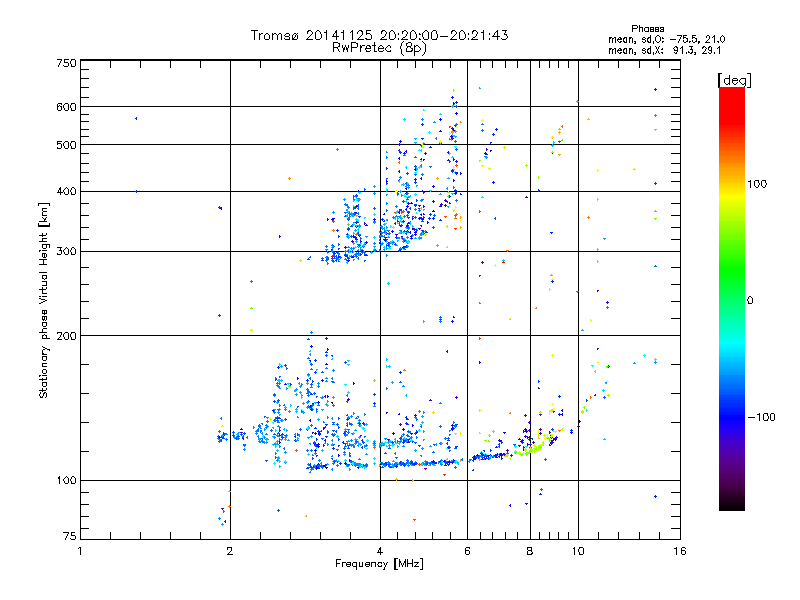Click the y-axis tick label '750'
Viewport: 800px width, 600px height.
[x=67, y=63]
